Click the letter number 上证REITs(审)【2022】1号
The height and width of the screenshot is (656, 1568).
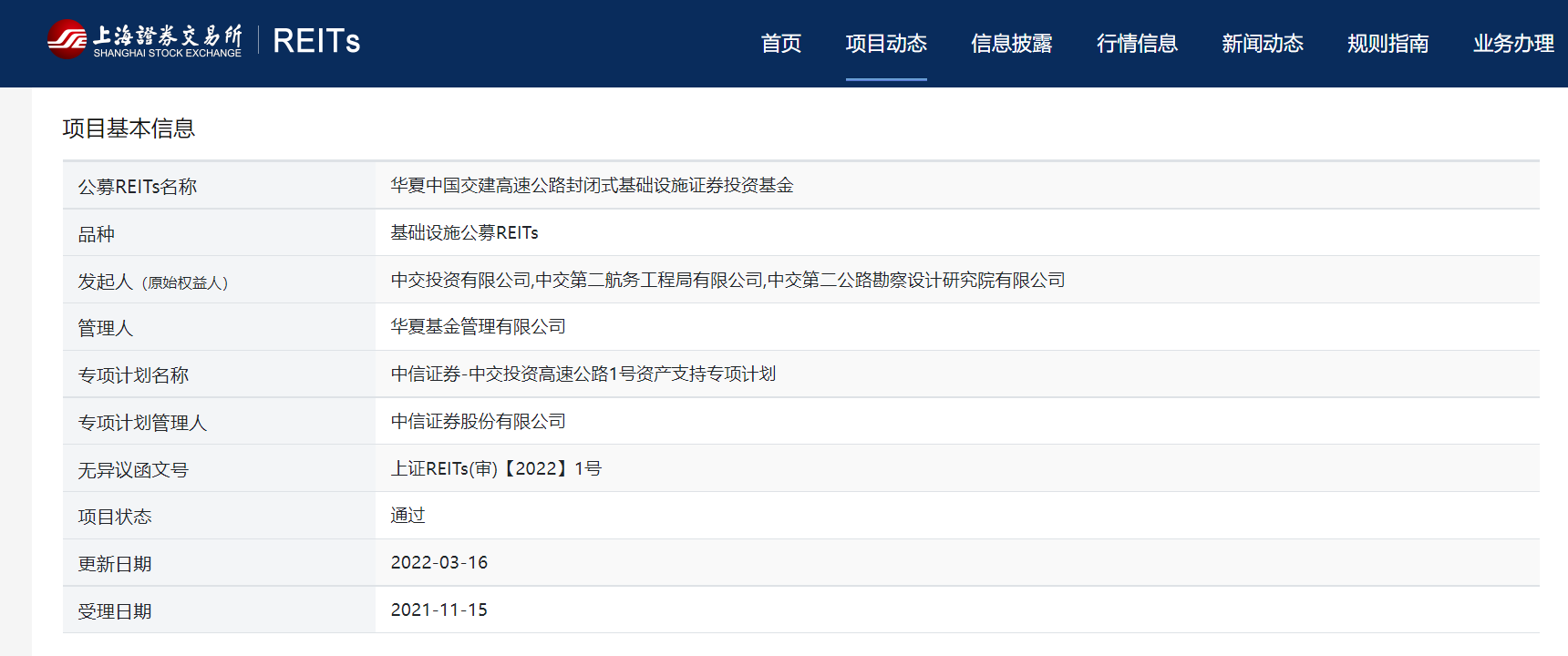tap(496, 469)
